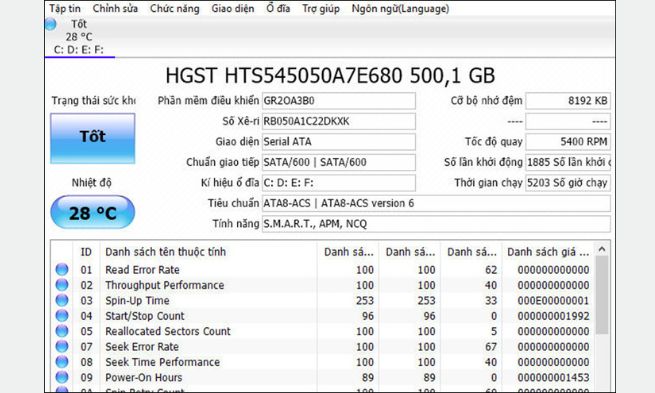
Task: Click the 5203 power on hours field
Action: point(568,183)
